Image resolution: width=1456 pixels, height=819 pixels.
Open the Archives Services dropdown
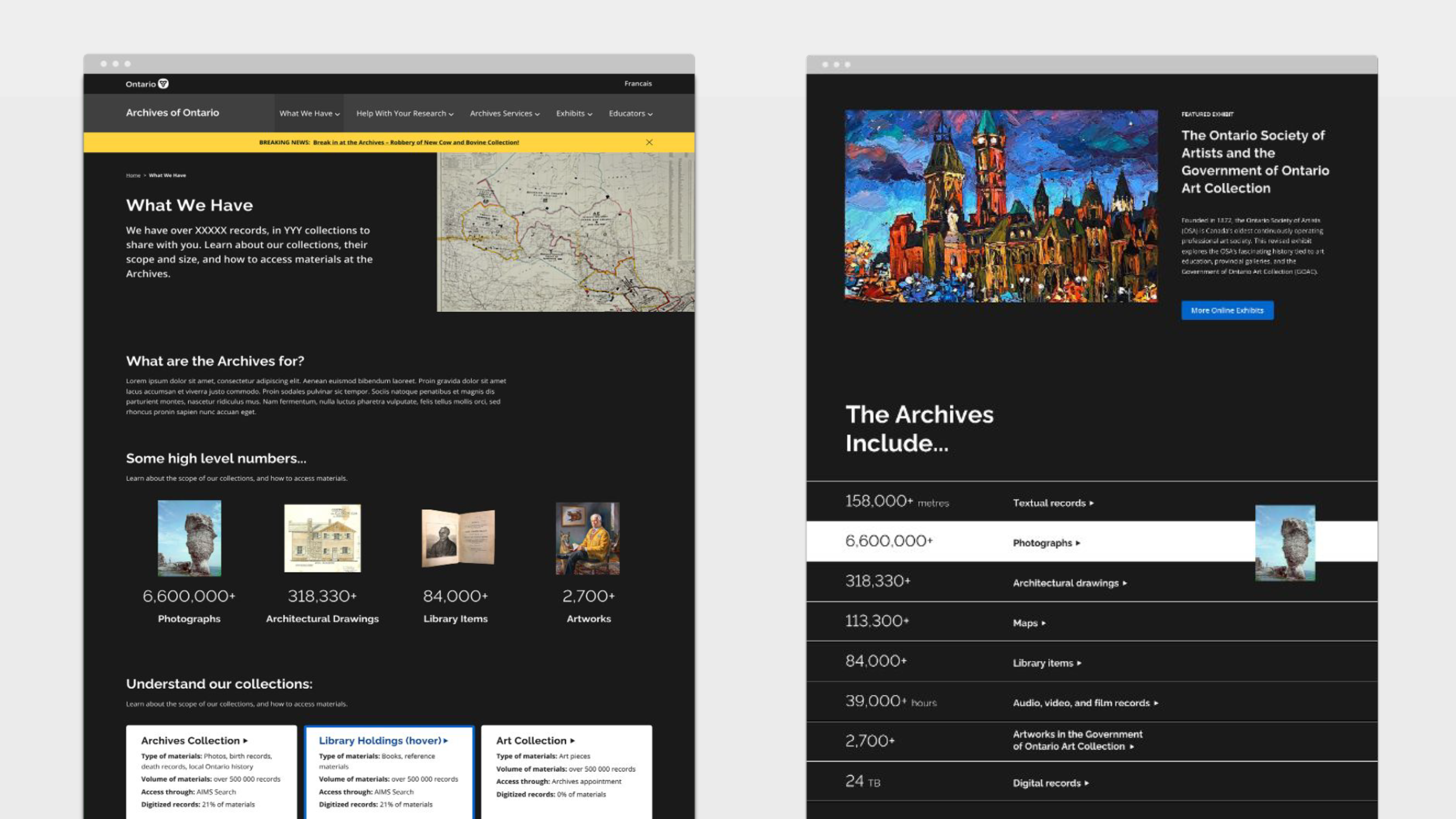click(x=505, y=114)
